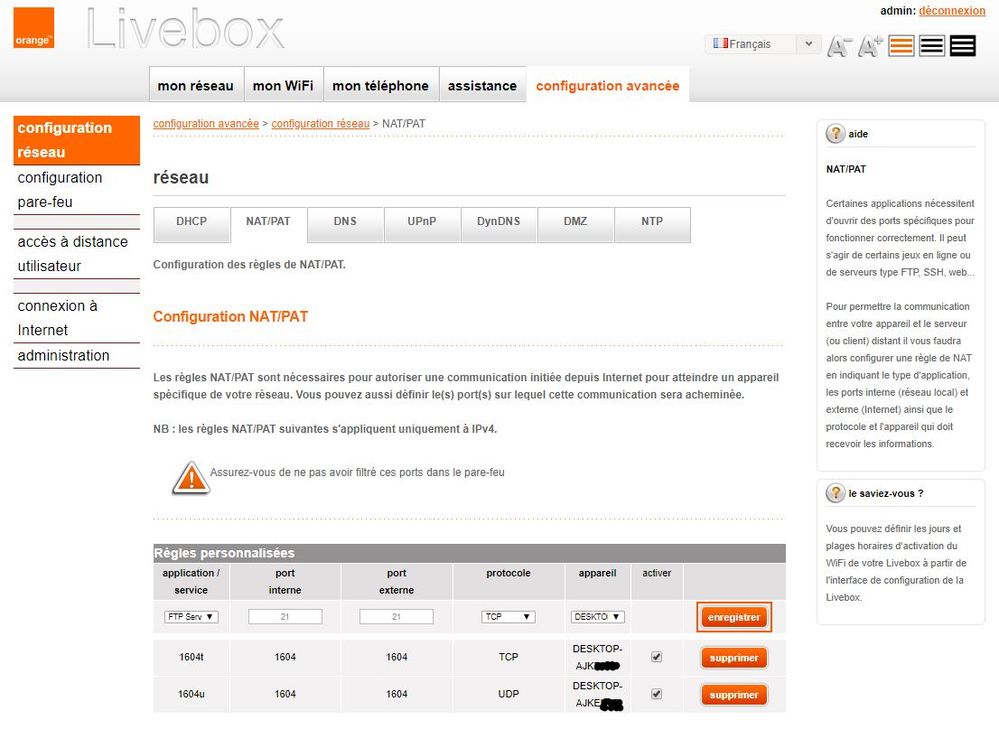Uncheck activer for rule 1604t
Screen dimensions: 999x740
pyautogui.click(x=656, y=657)
